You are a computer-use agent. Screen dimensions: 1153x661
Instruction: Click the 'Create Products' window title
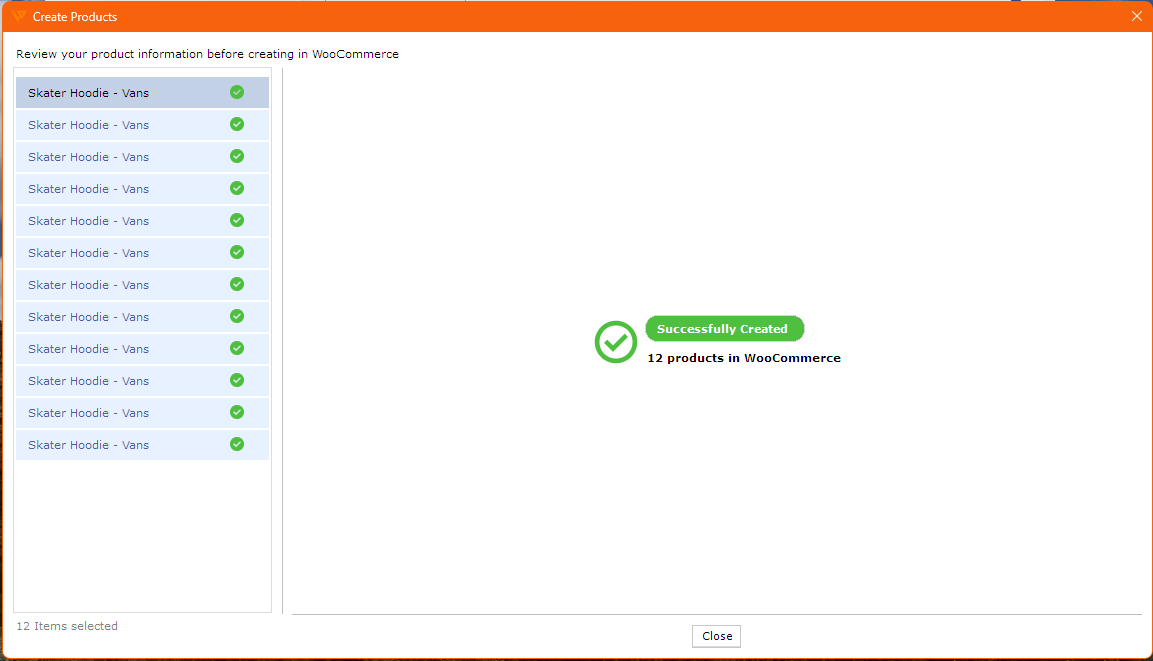coord(75,17)
